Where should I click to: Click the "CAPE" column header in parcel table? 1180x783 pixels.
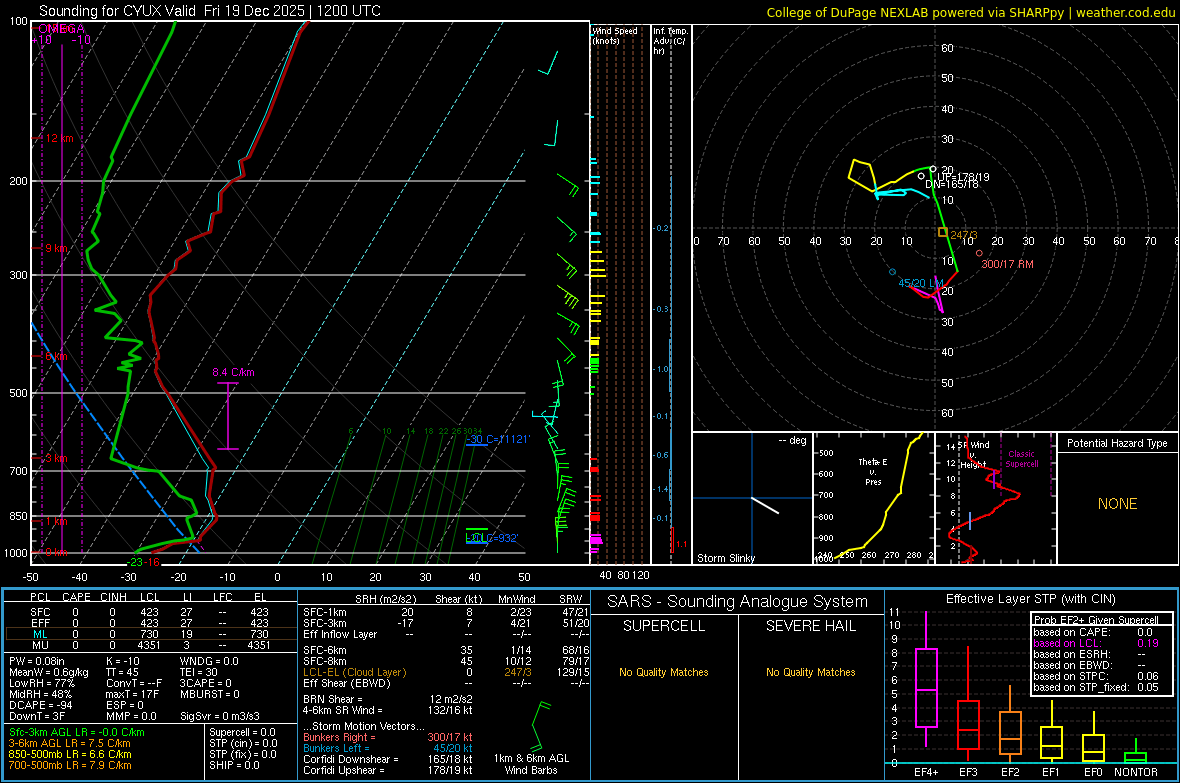coord(76,597)
